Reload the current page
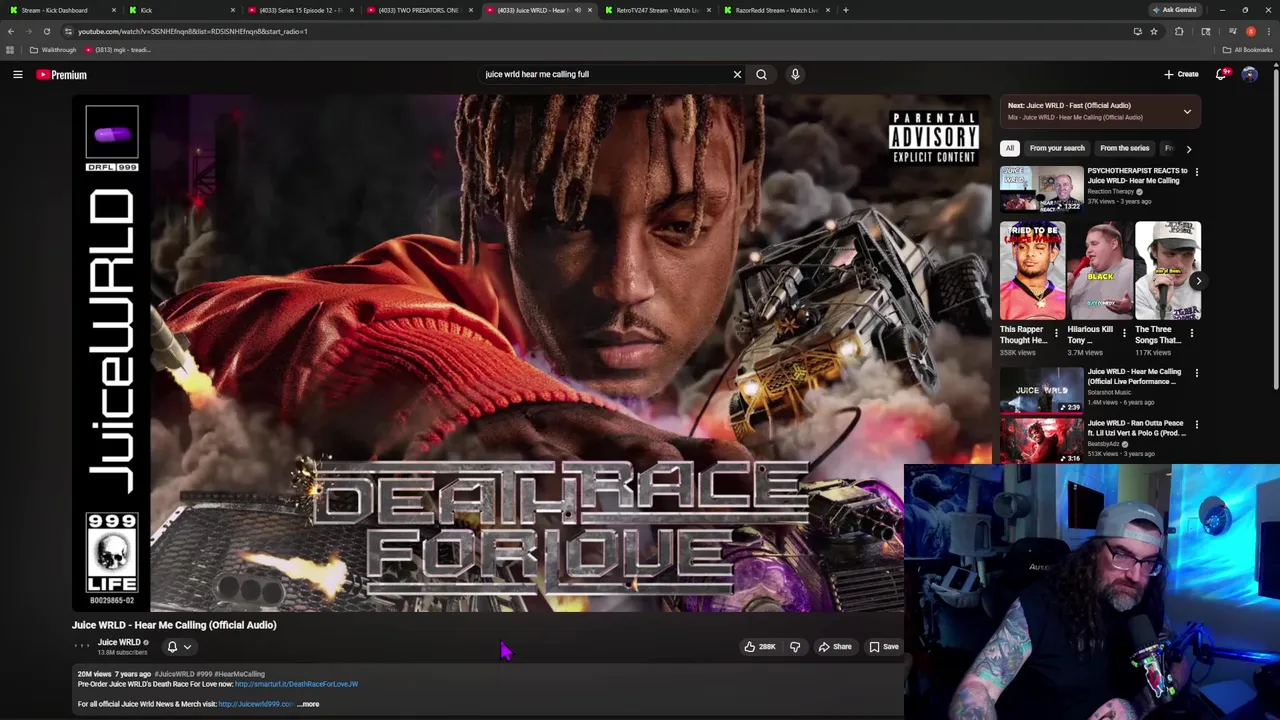Screen dimensions: 1280x720 tap(46, 31)
